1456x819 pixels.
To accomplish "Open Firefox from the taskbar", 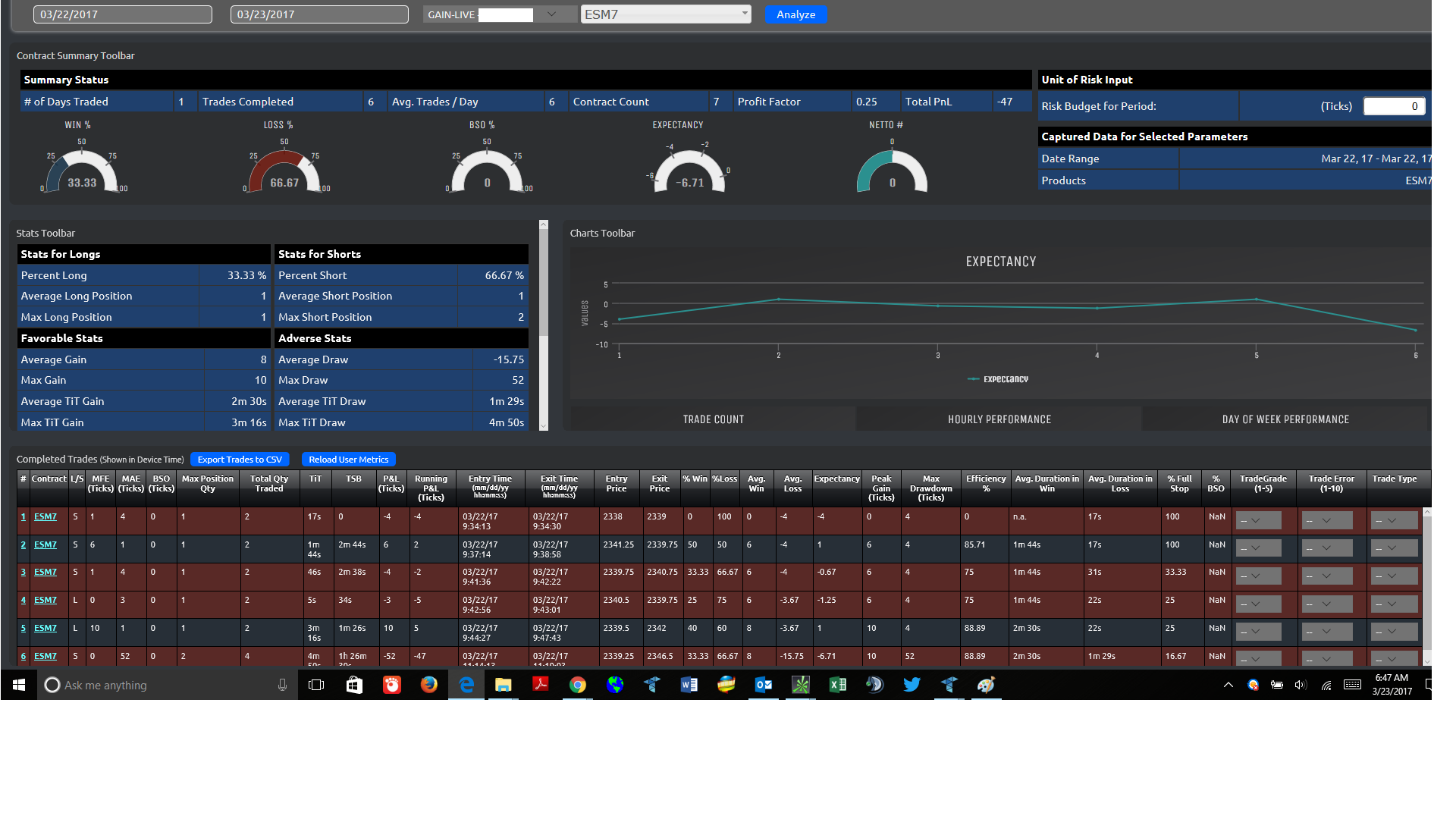I will coord(429,685).
